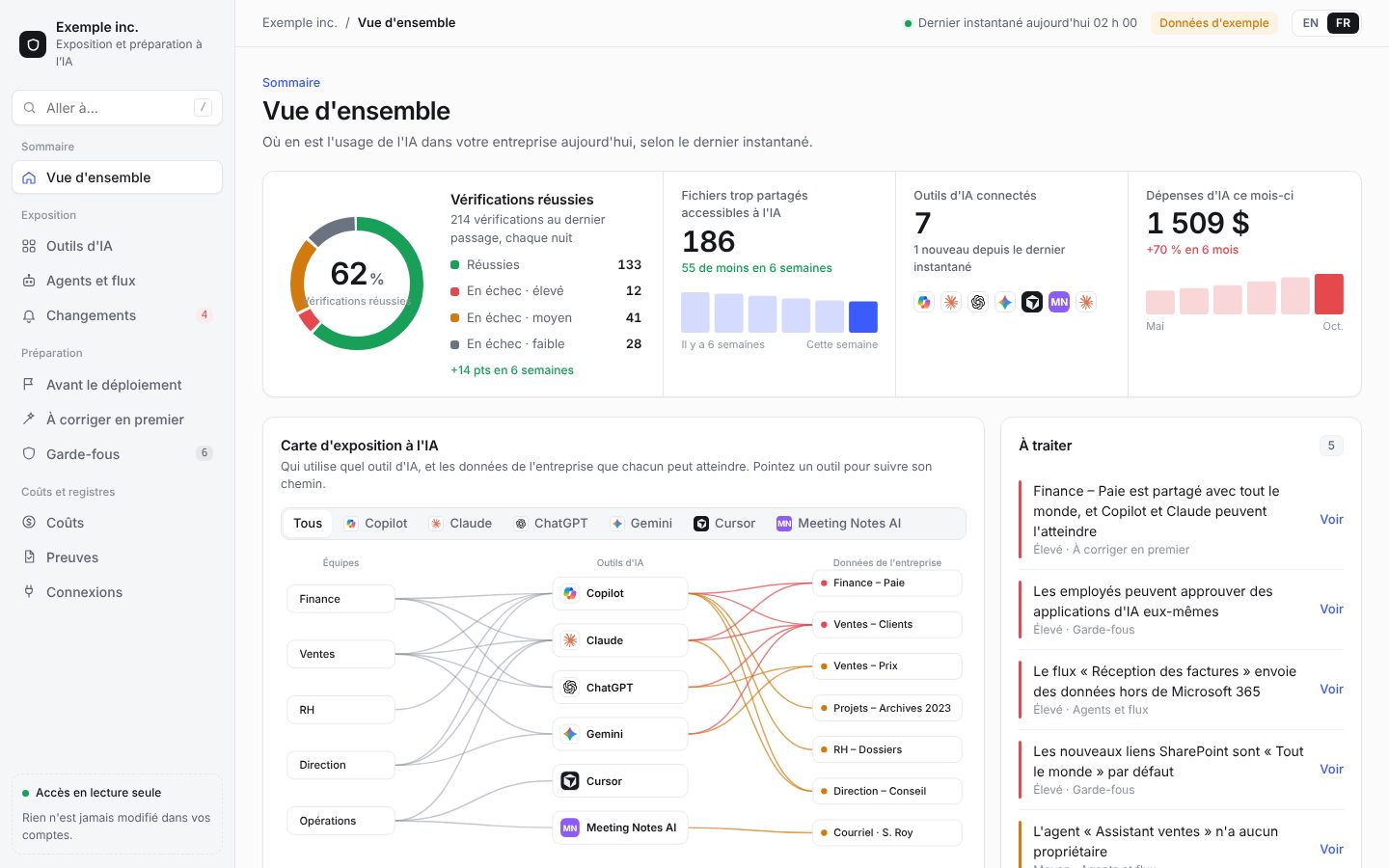Click the Claude icon right after the MN icon
Viewport: 1389px width, 868px height.
click(x=1086, y=302)
